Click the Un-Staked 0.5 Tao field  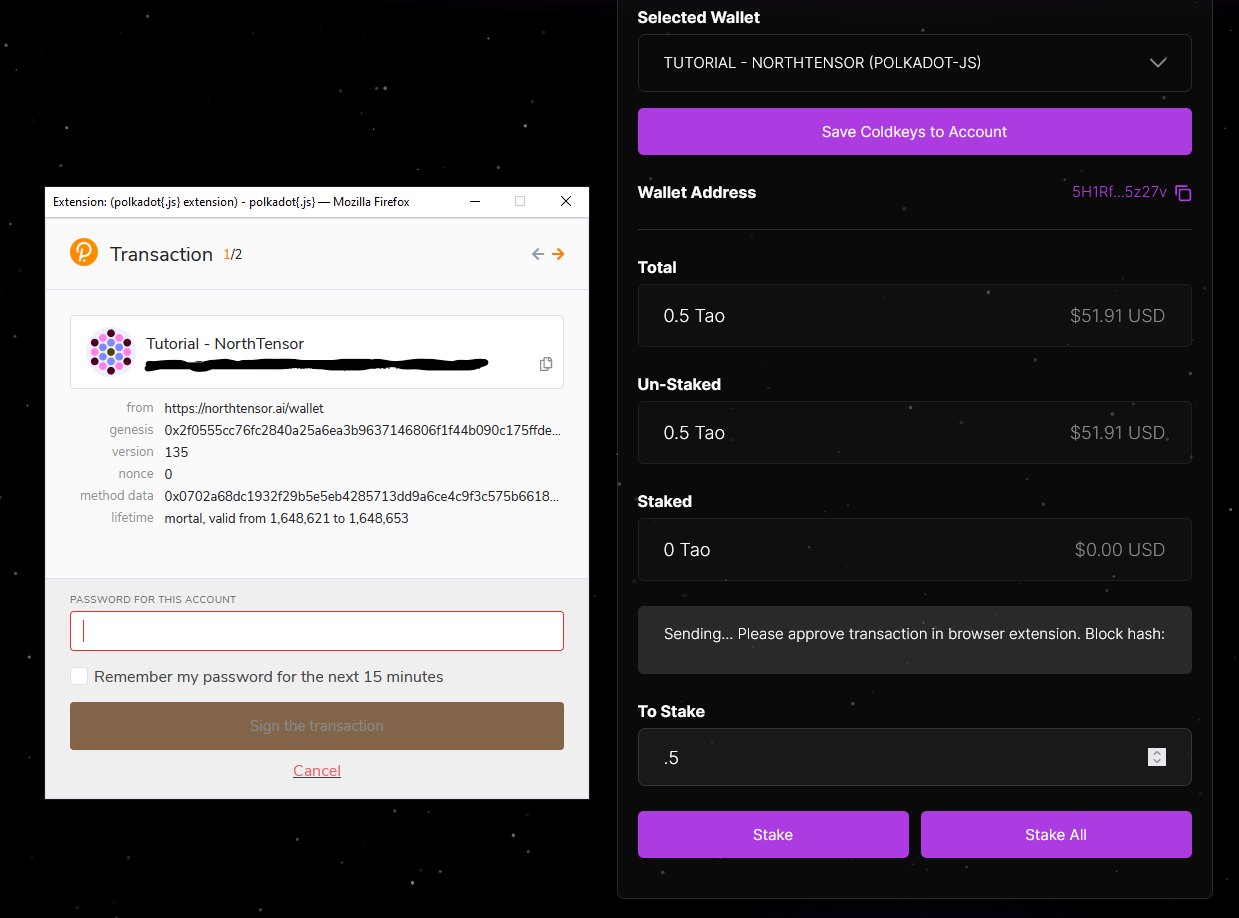[915, 432]
